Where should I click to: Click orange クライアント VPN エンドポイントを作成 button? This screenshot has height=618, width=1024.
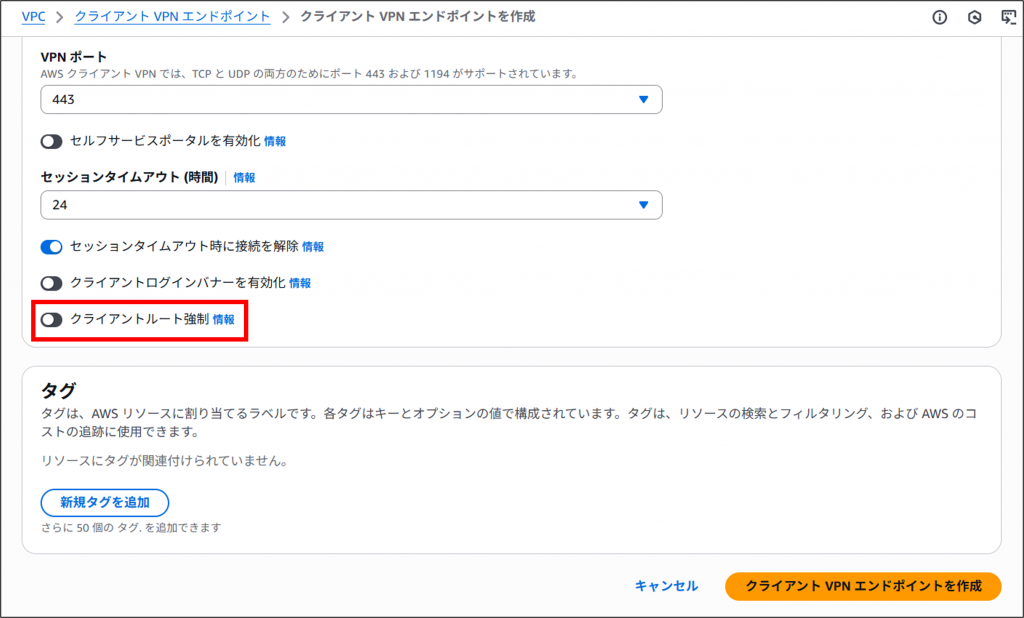pos(862,586)
